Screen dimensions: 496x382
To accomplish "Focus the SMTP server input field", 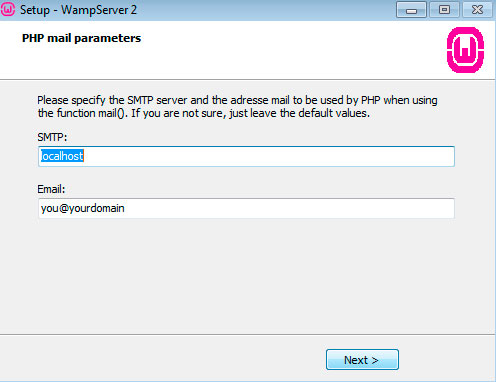I will tap(246, 156).
